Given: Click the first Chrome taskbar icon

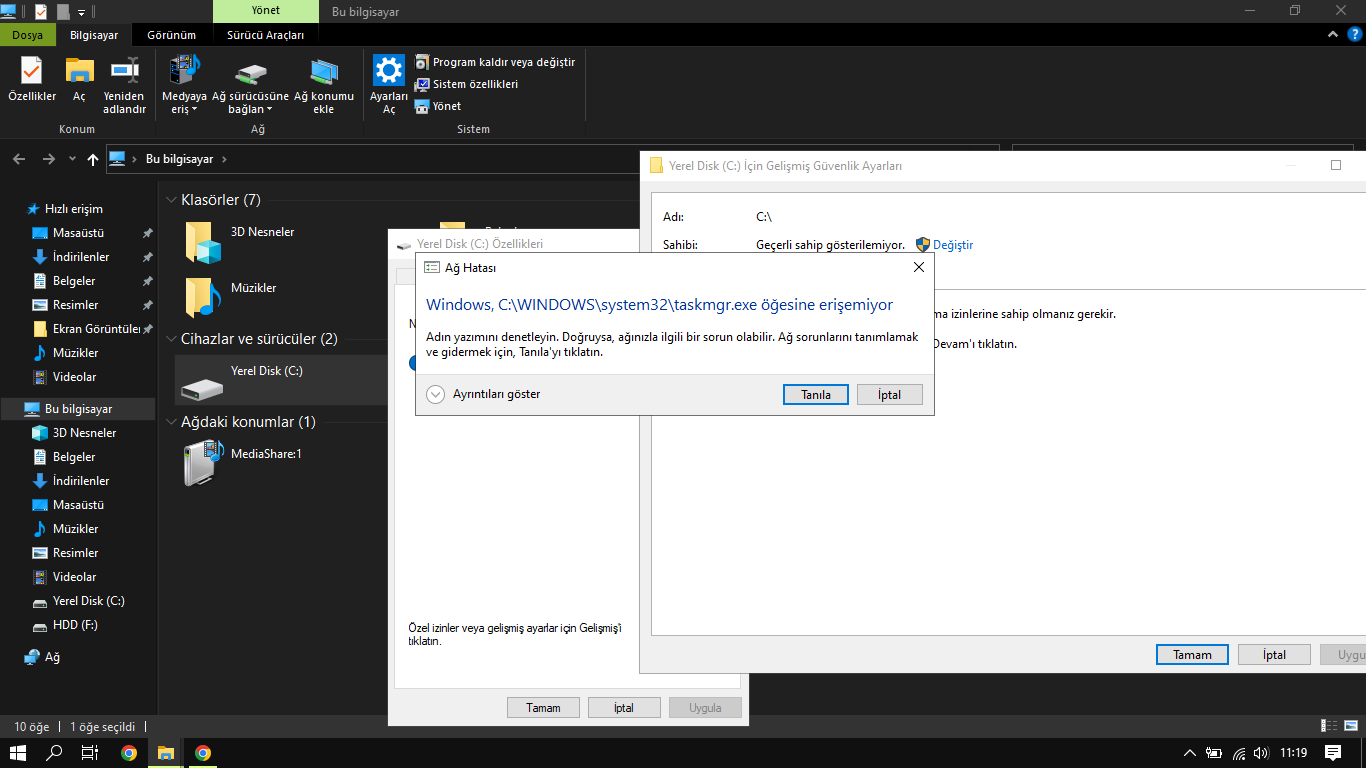Looking at the screenshot, I should coord(129,753).
